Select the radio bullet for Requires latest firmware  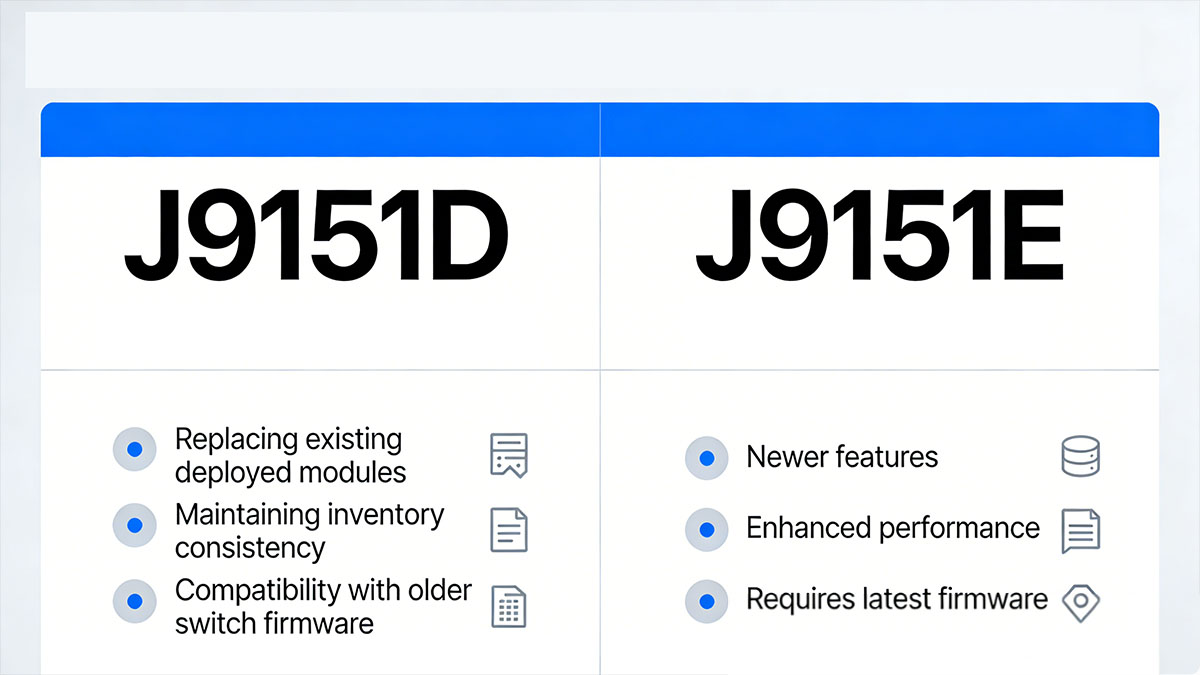click(707, 602)
